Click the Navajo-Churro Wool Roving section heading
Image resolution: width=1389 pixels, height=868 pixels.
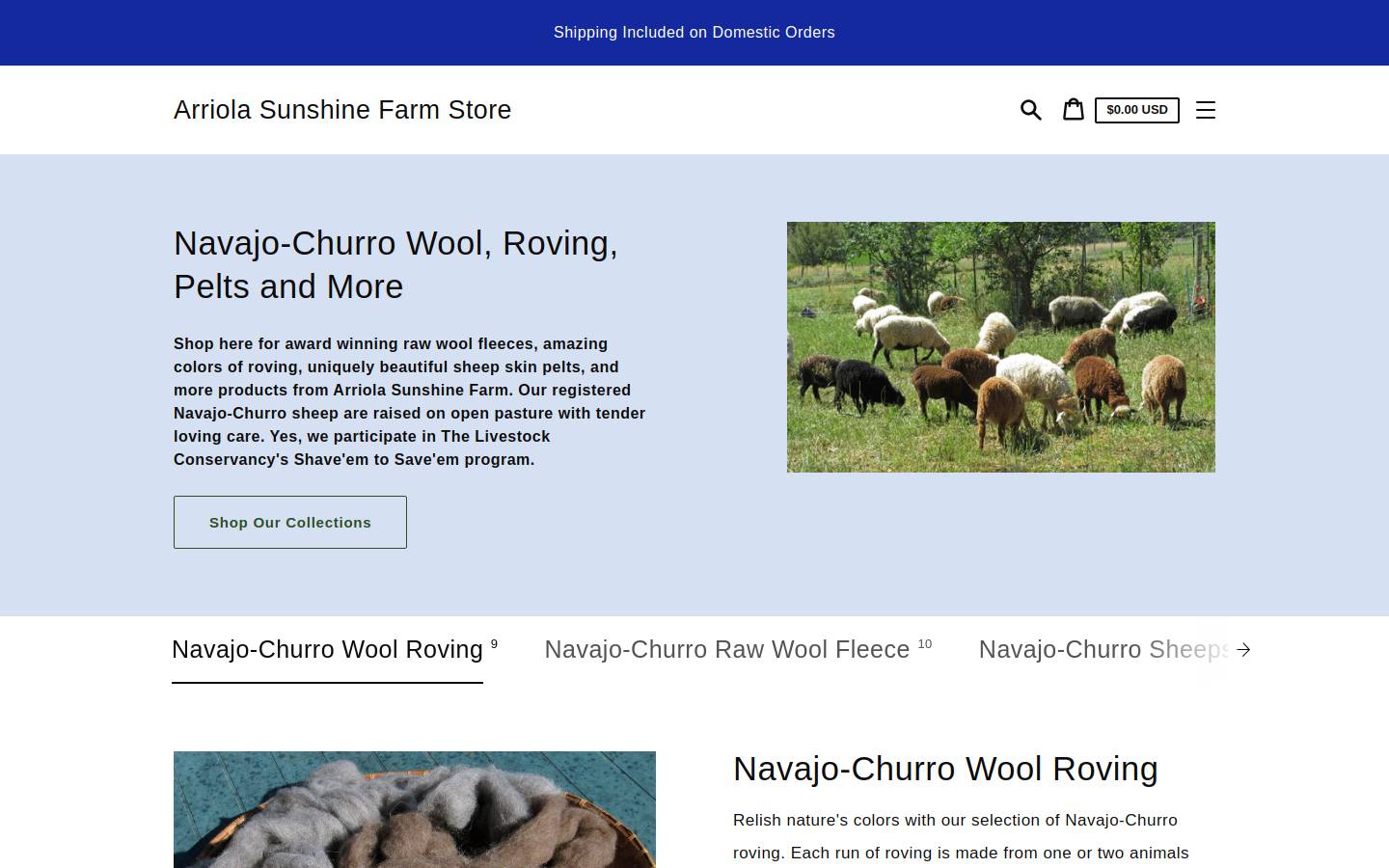point(945,769)
